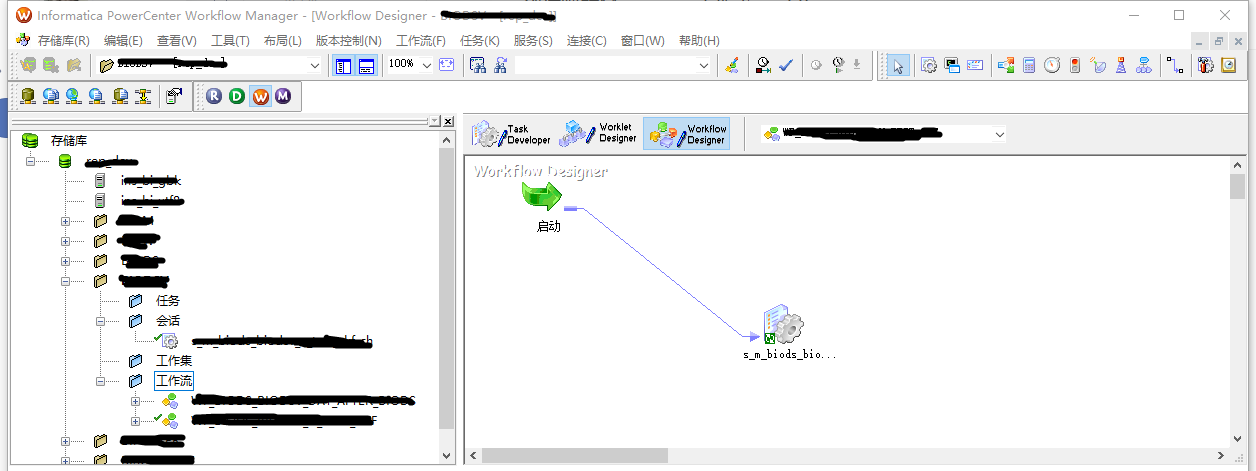Open the 工作流(F) menu
The height and width of the screenshot is (471, 1256).
[x=421, y=41]
